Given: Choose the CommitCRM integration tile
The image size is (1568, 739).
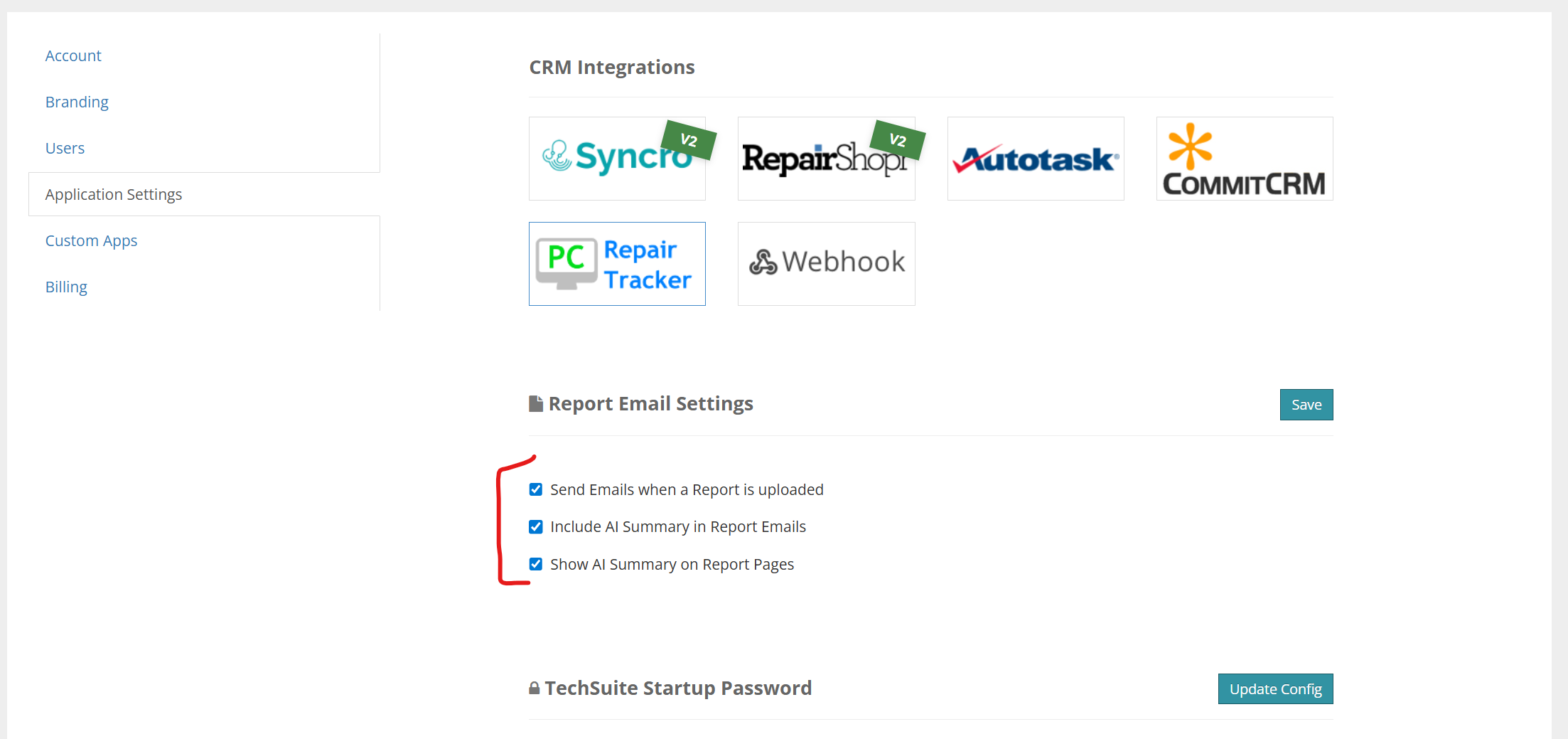Looking at the screenshot, I should coord(1244,159).
